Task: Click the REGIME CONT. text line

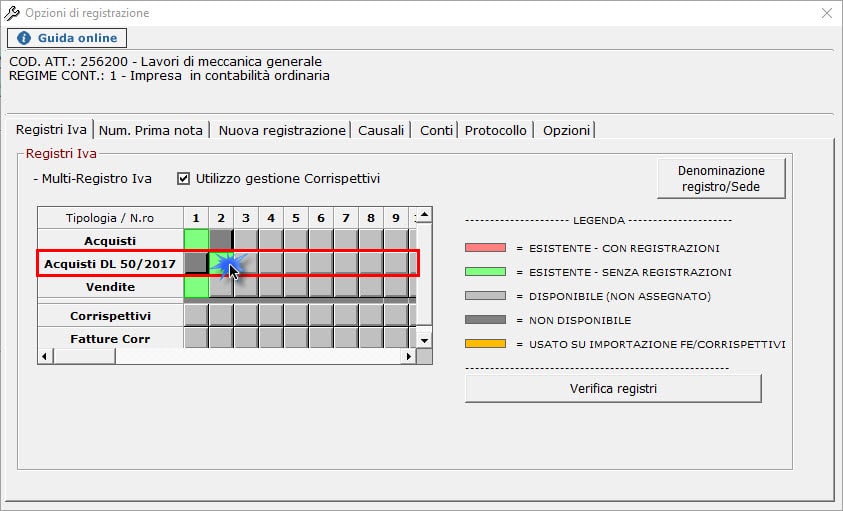Action: tap(169, 75)
